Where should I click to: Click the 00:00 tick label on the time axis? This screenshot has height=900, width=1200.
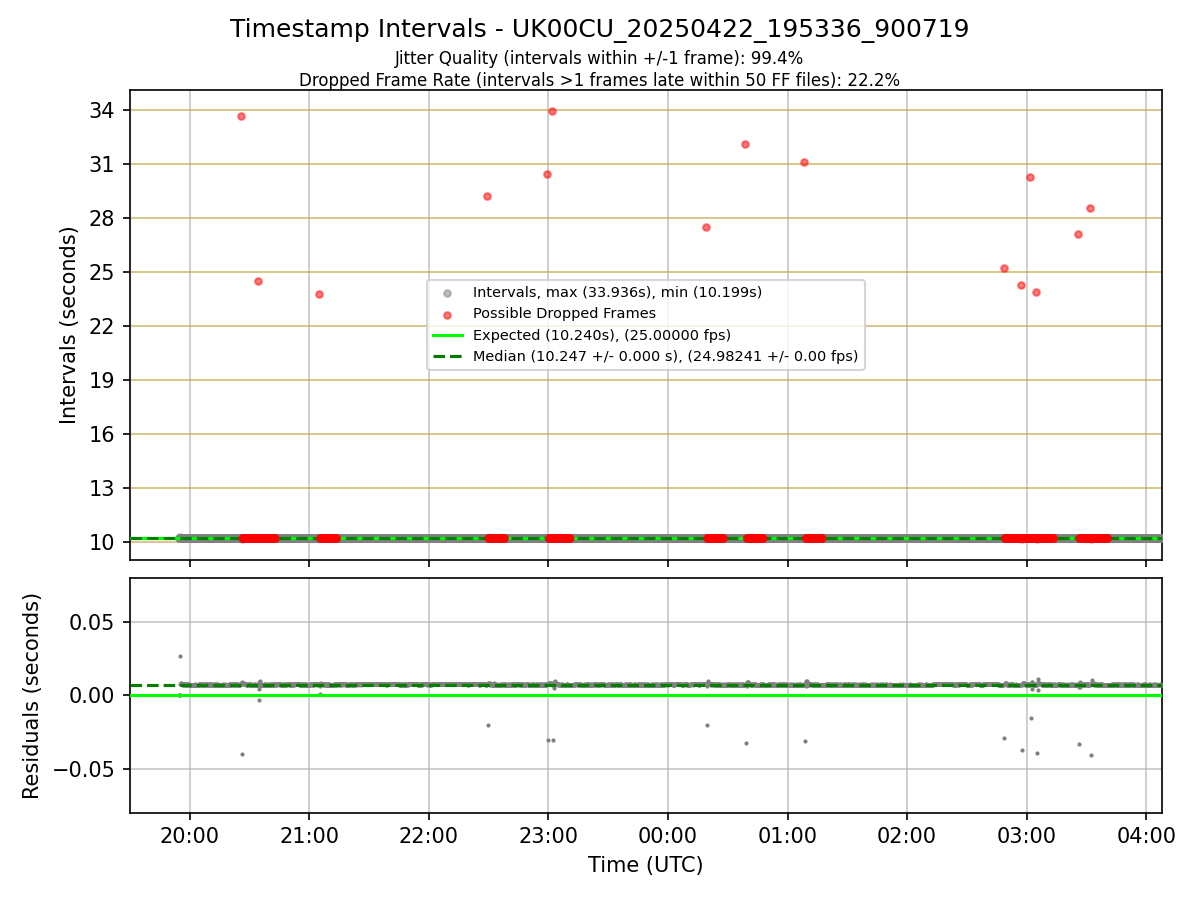668,836
